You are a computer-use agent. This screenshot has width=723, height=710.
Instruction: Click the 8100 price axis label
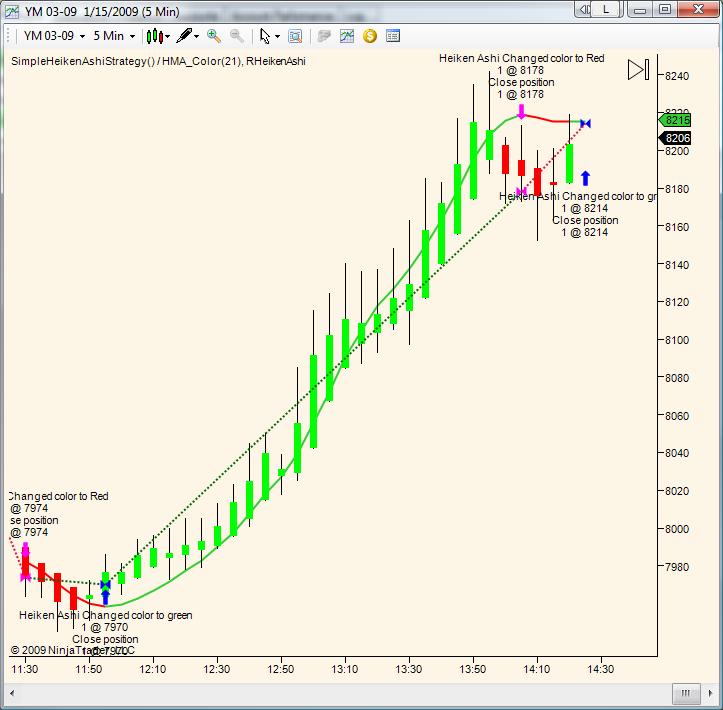677,340
